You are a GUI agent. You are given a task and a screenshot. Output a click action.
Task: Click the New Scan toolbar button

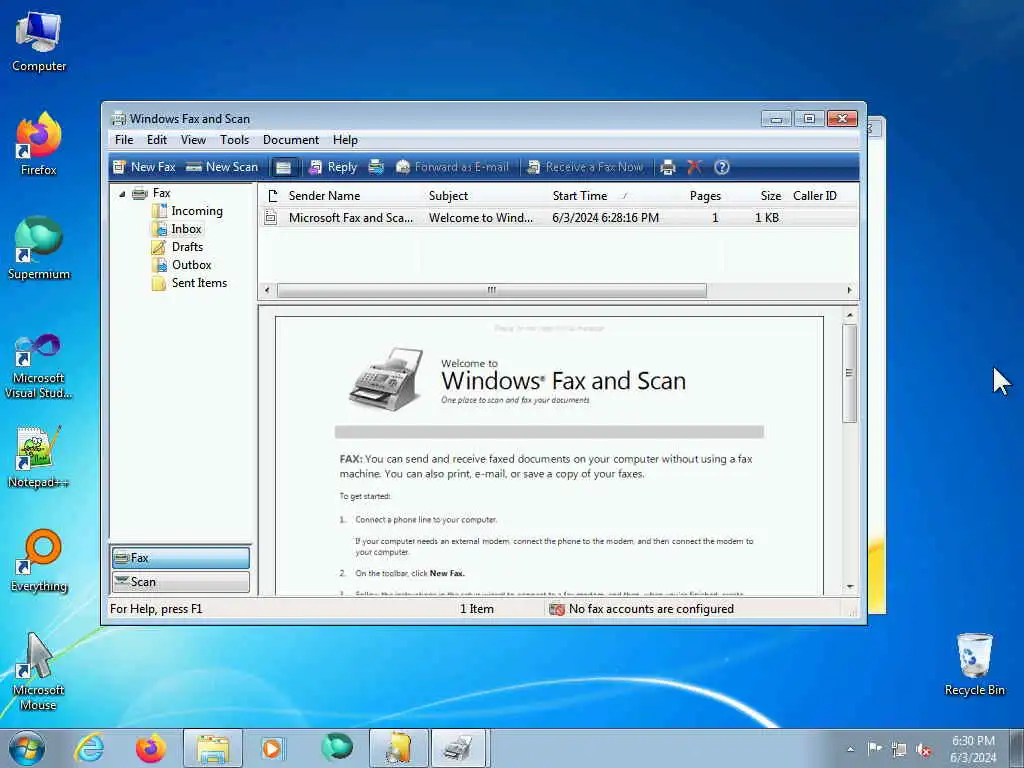222,167
